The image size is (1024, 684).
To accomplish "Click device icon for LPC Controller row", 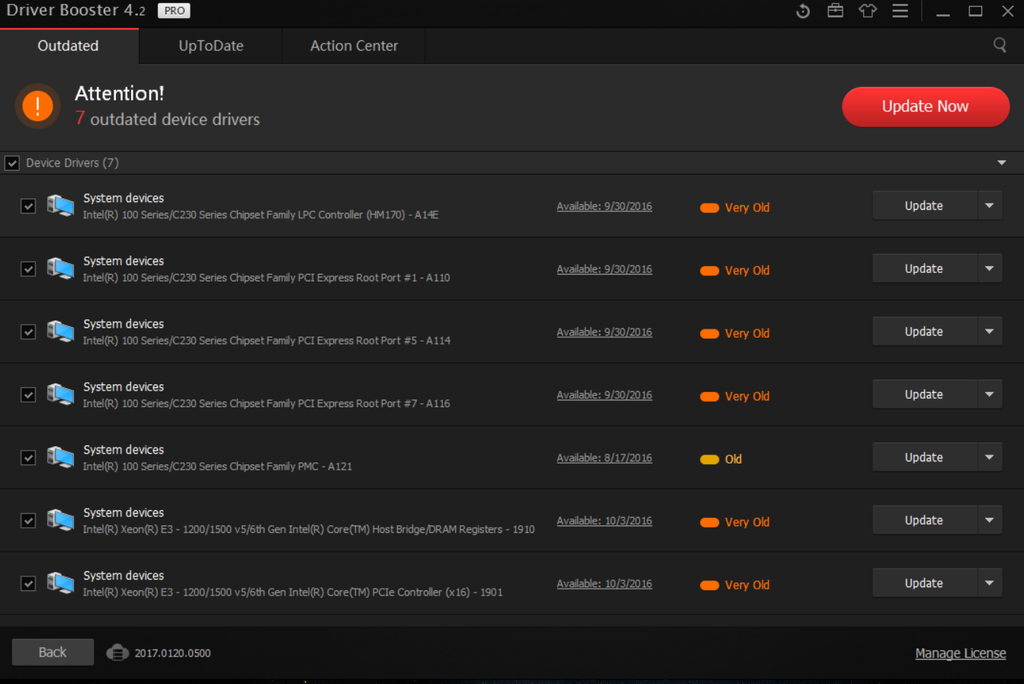I will 60,206.
